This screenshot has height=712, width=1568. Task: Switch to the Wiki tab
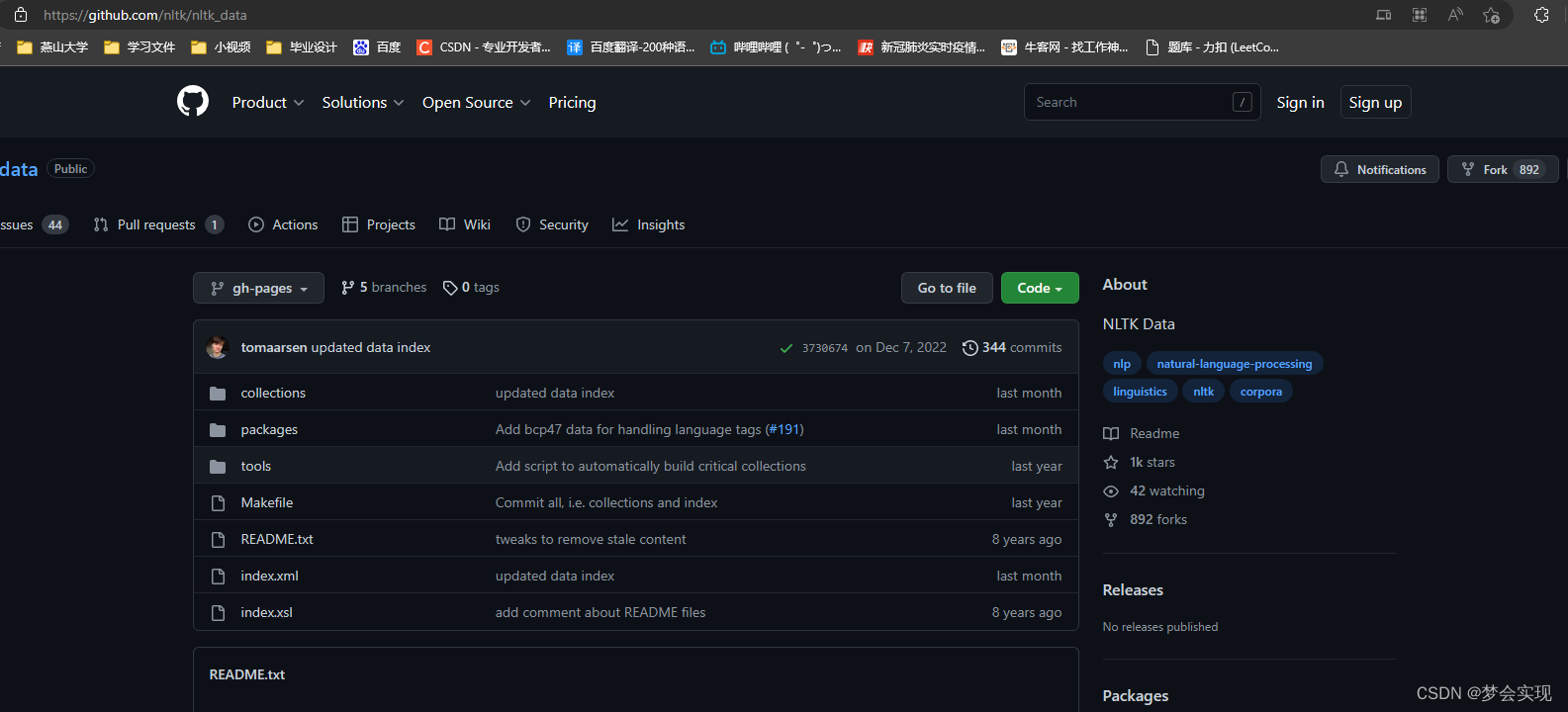click(465, 225)
